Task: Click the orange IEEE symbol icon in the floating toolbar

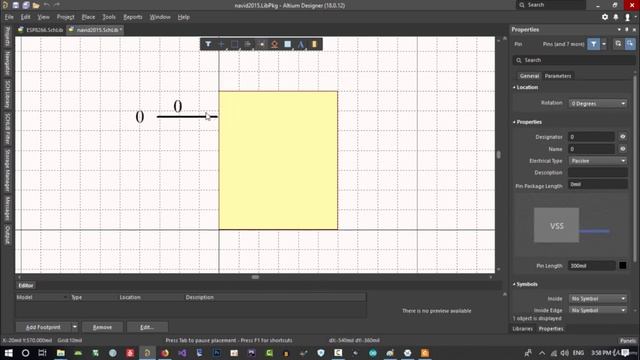Action: coord(275,44)
